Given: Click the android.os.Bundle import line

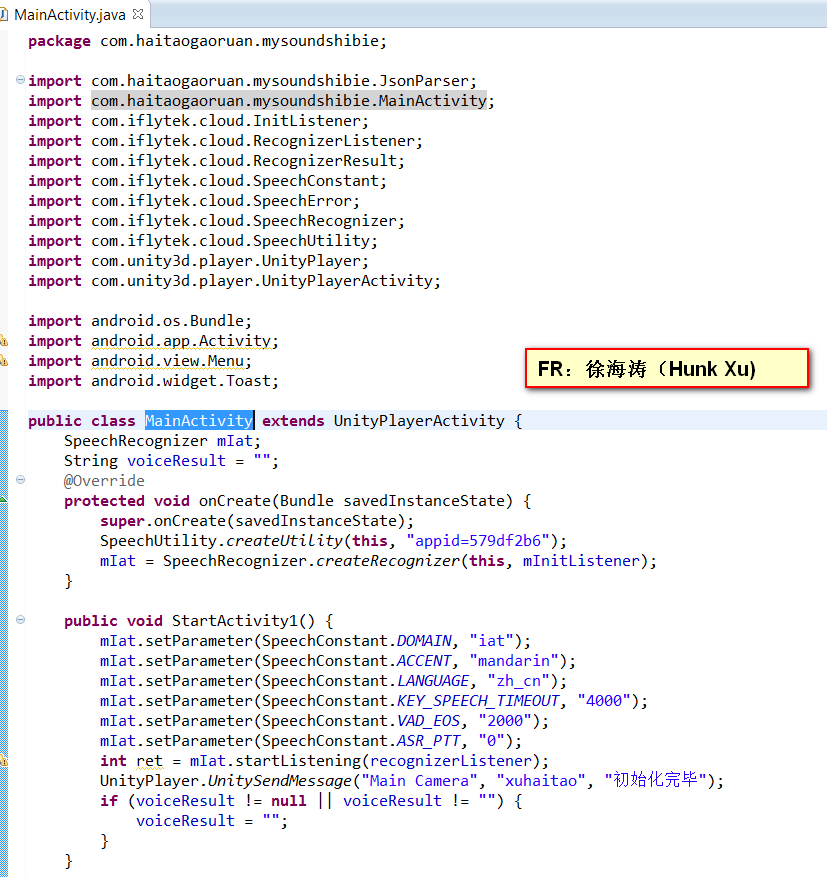Looking at the screenshot, I should click(140, 321).
